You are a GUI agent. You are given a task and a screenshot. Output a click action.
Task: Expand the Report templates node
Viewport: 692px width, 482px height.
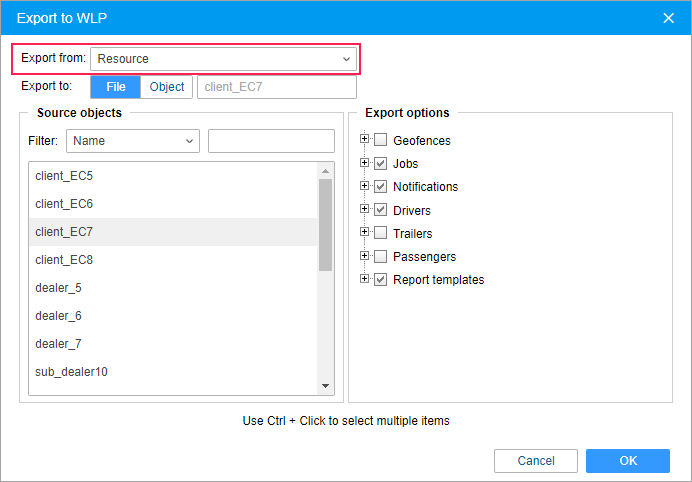tap(364, 279)
